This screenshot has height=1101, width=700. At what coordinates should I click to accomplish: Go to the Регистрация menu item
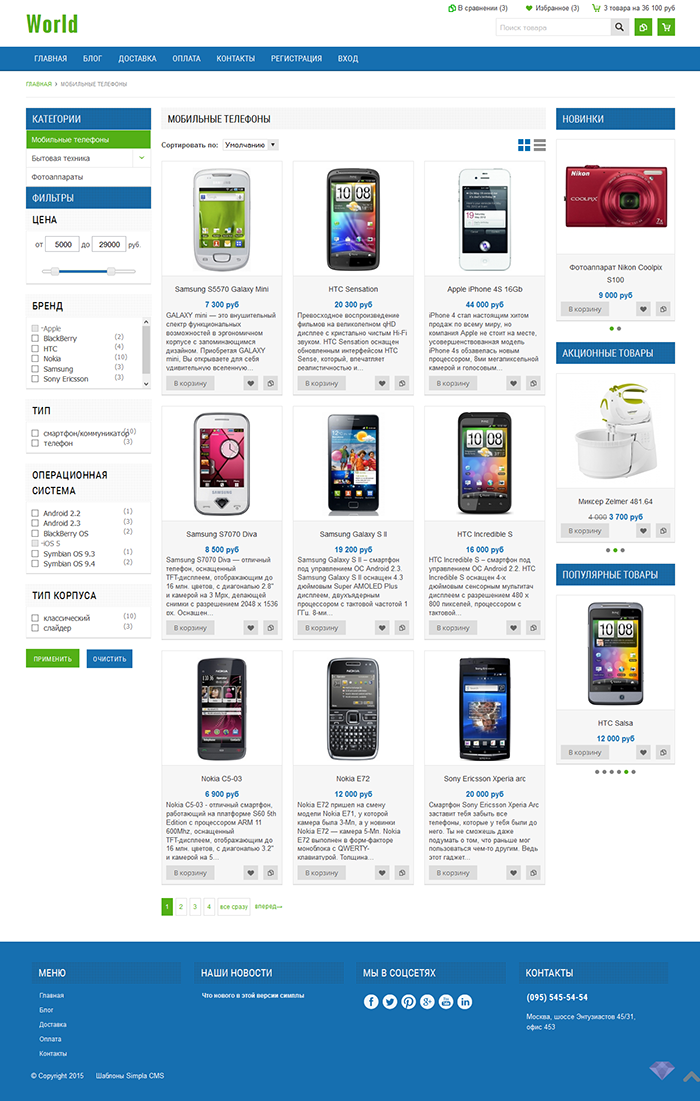(296, 58)
